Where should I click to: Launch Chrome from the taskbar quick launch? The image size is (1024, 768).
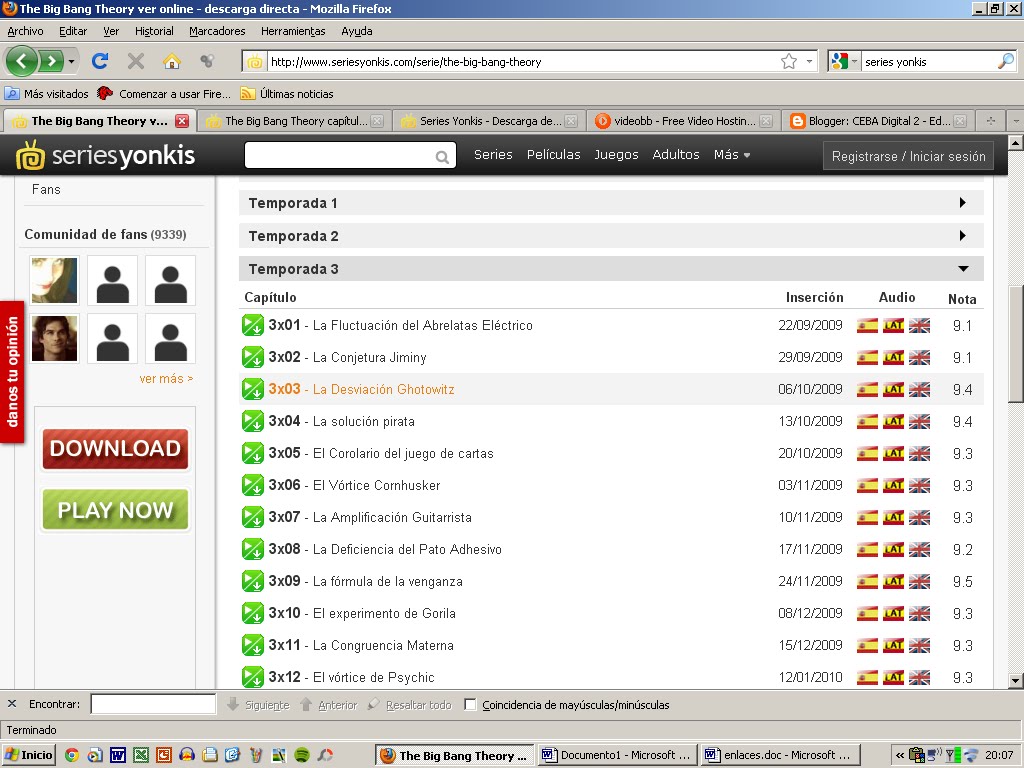tap(72, 755)
